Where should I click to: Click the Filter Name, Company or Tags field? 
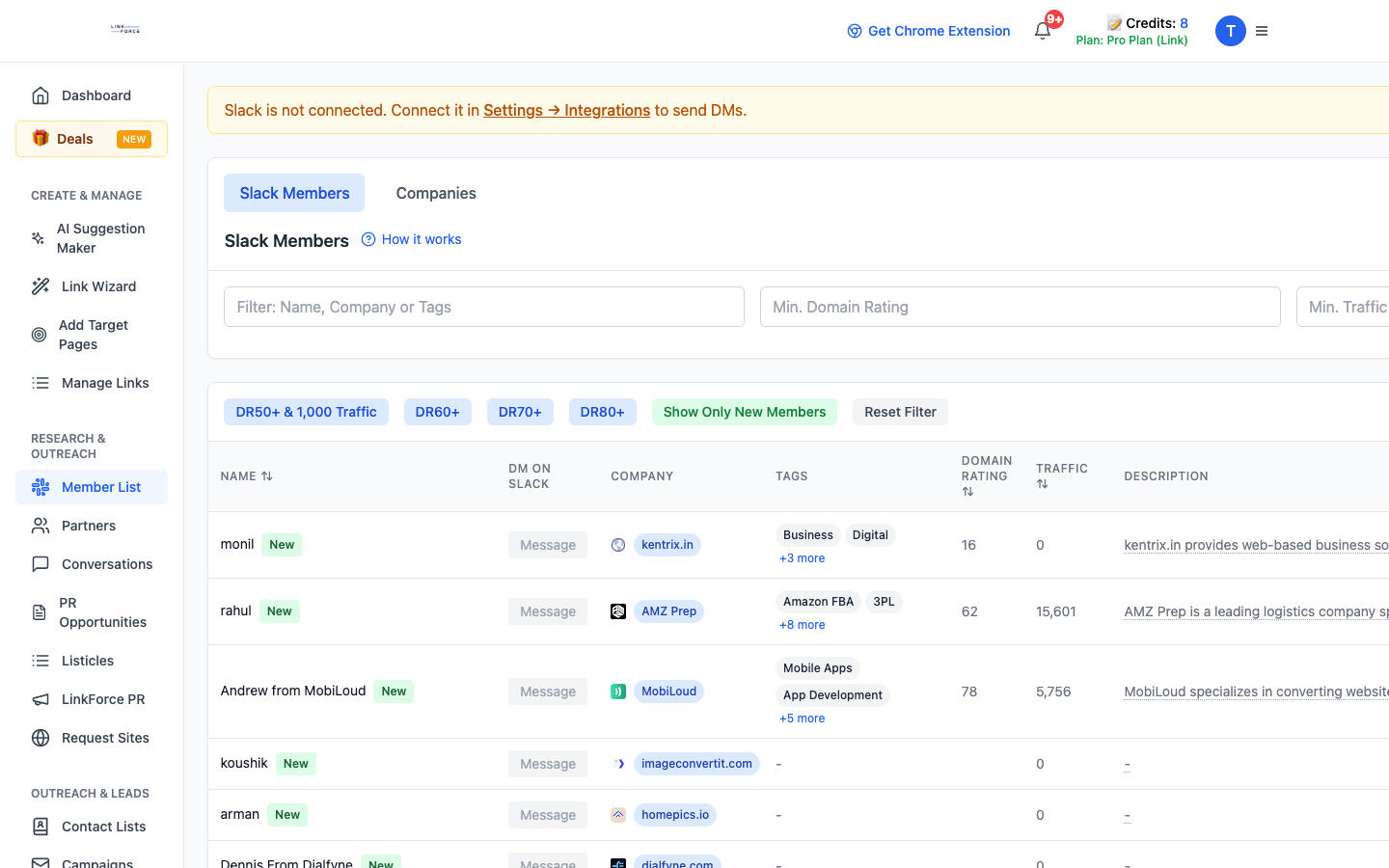pyautogui.click(x=484, y=307)
